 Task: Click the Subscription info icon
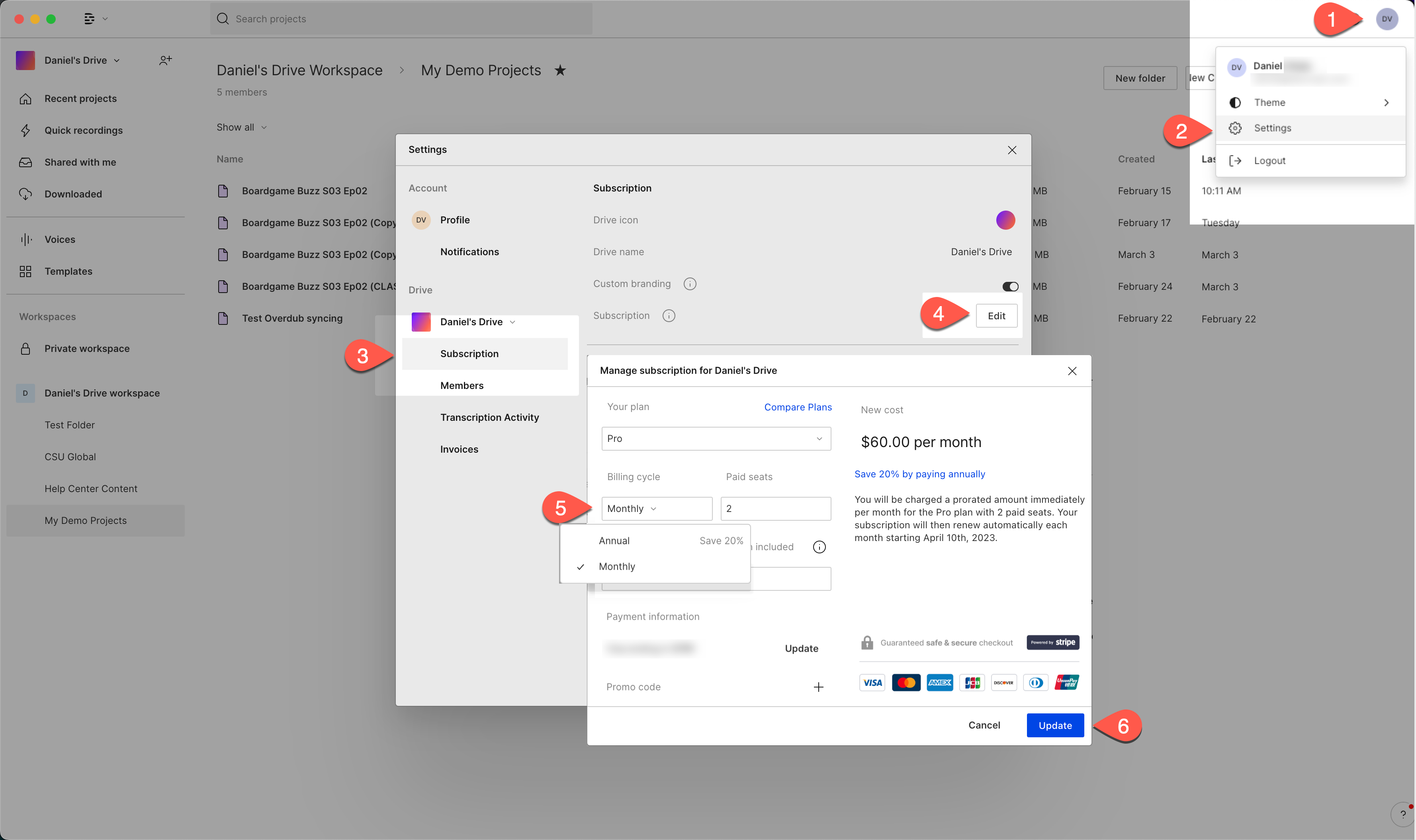pyautogui.click(x=669, y=316)
